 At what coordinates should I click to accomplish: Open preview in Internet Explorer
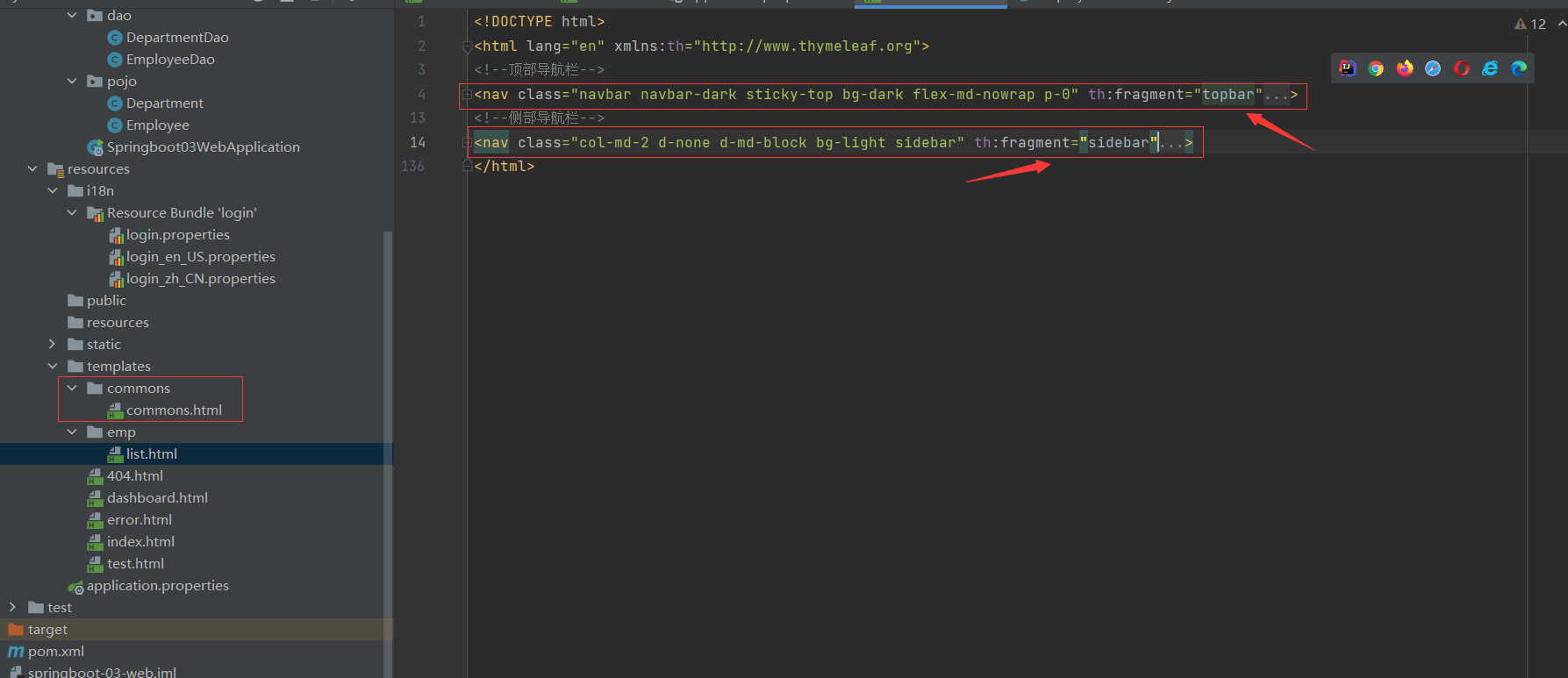(1490, 68)
